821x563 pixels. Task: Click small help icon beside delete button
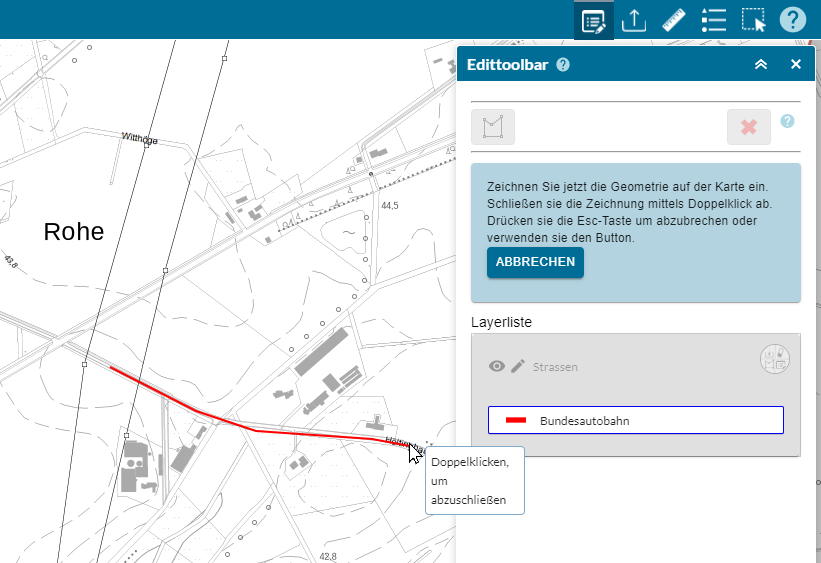point(787,121)
